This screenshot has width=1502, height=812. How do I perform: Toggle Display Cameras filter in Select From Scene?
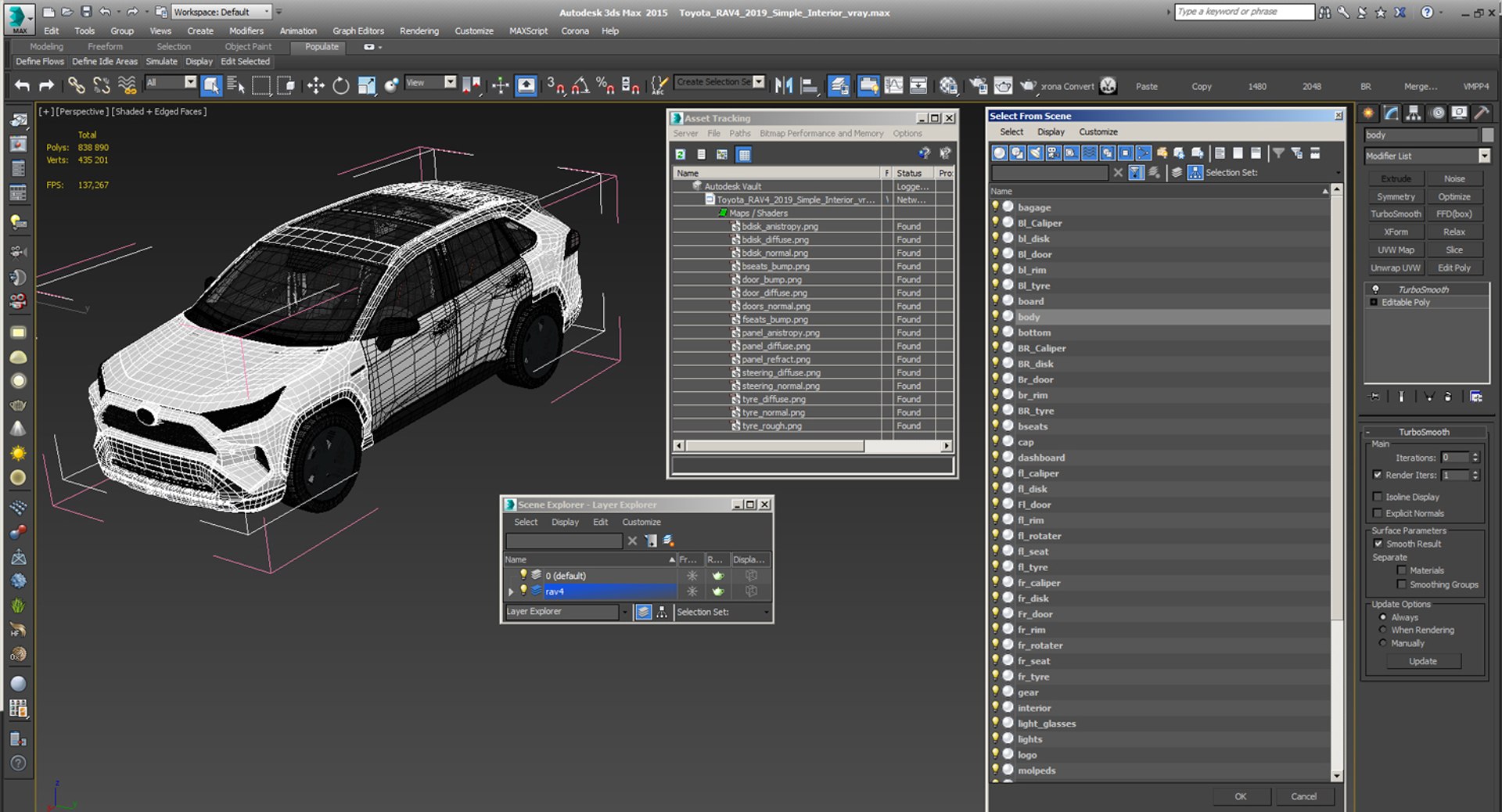coord(1053,153)
